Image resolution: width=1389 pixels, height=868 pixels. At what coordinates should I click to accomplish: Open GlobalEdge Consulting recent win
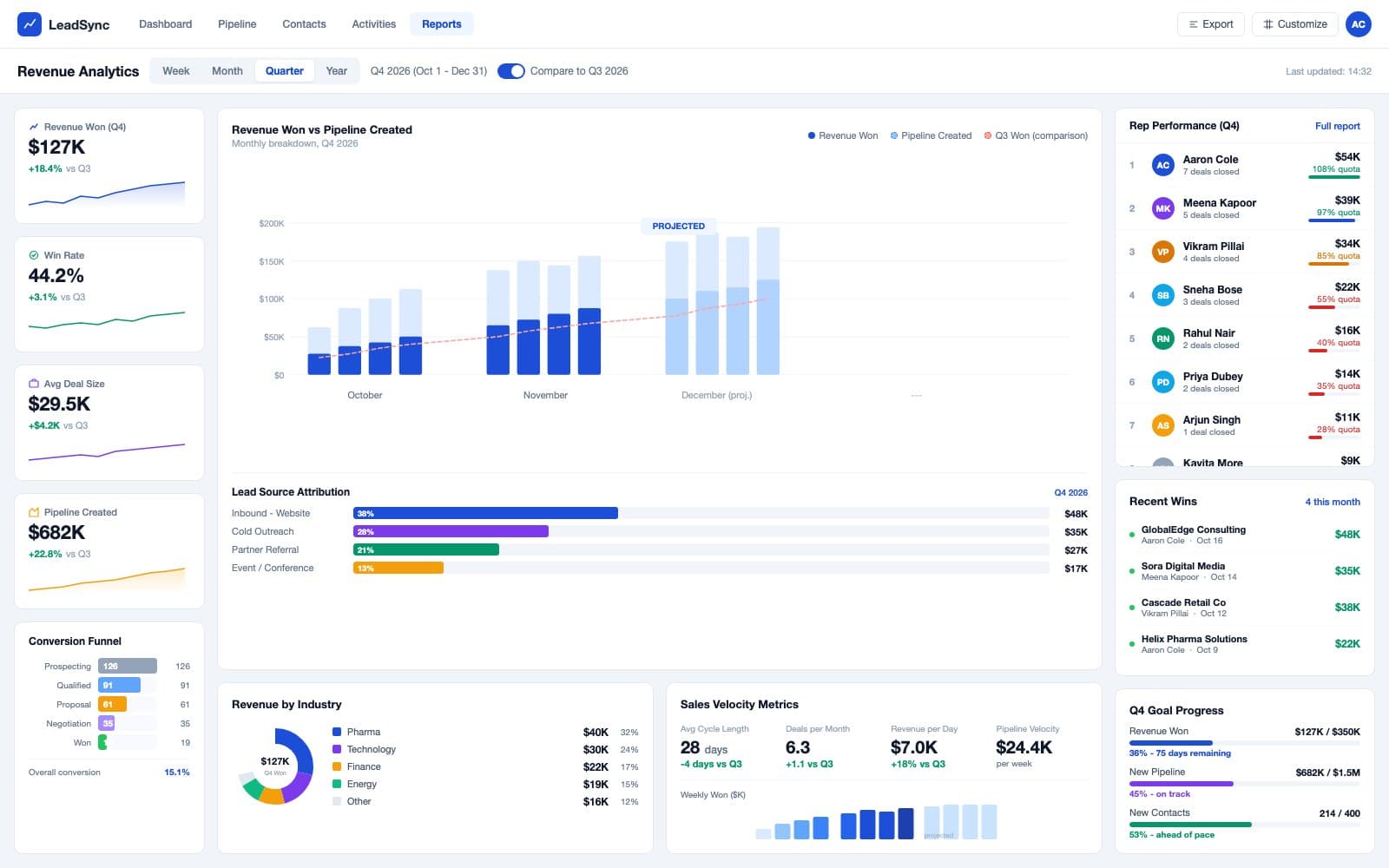[1245, 535]
